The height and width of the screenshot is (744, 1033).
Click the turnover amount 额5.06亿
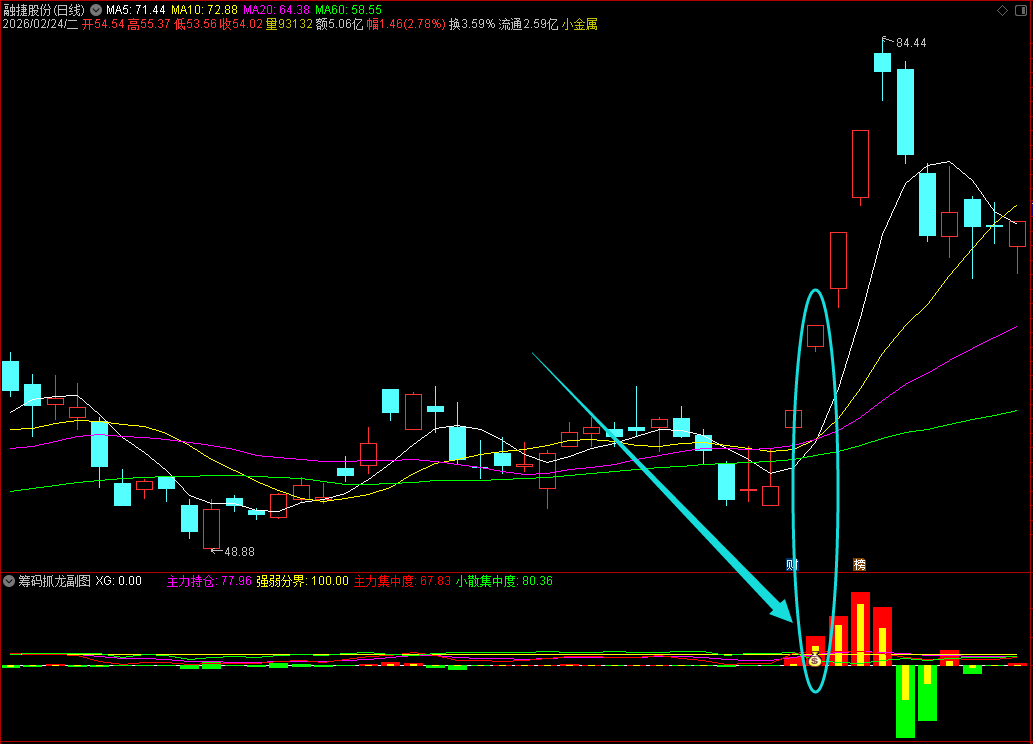(x=339, y=24)
